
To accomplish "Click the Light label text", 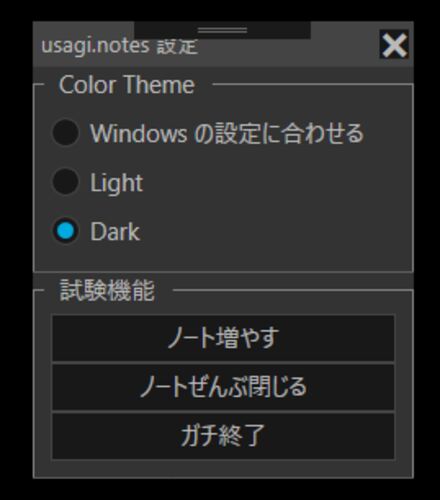I will click(x=116, y=183).
